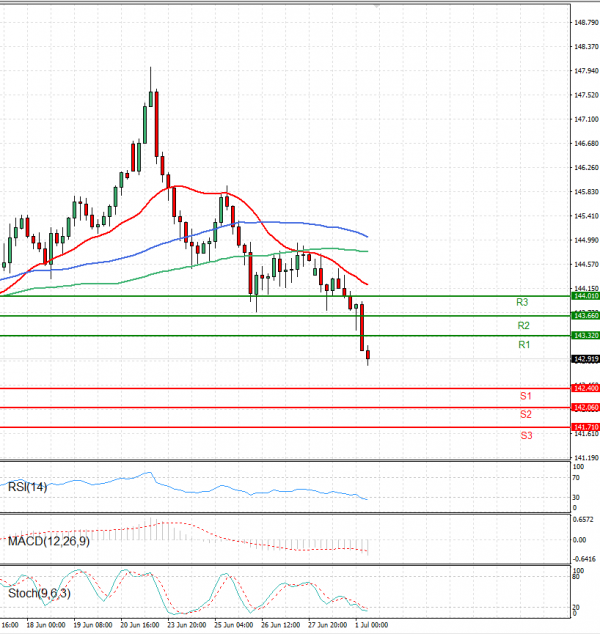Click the 144.990 price axis value
600x634 pixels.
click(586, 240)
